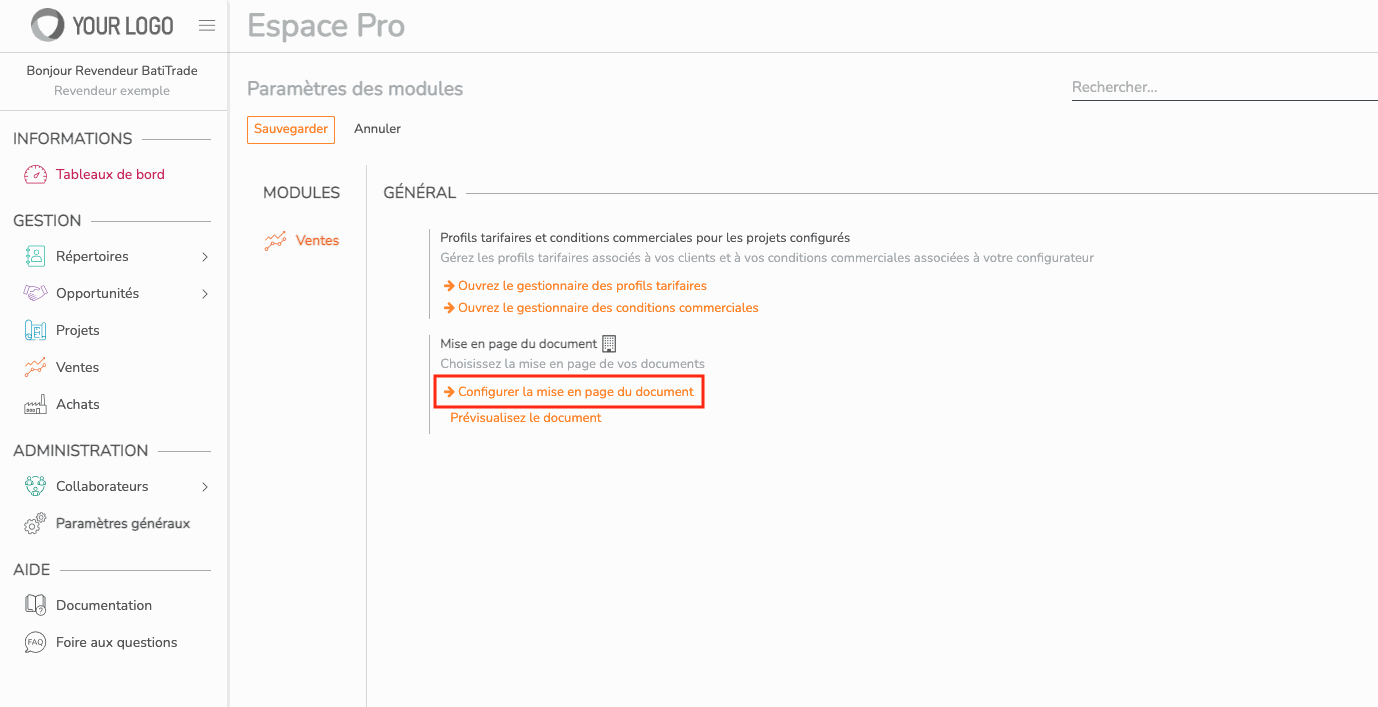Open the Foire aux questions FAQ icon
The height and width of the screenshot is (707, 1378).
36,642
